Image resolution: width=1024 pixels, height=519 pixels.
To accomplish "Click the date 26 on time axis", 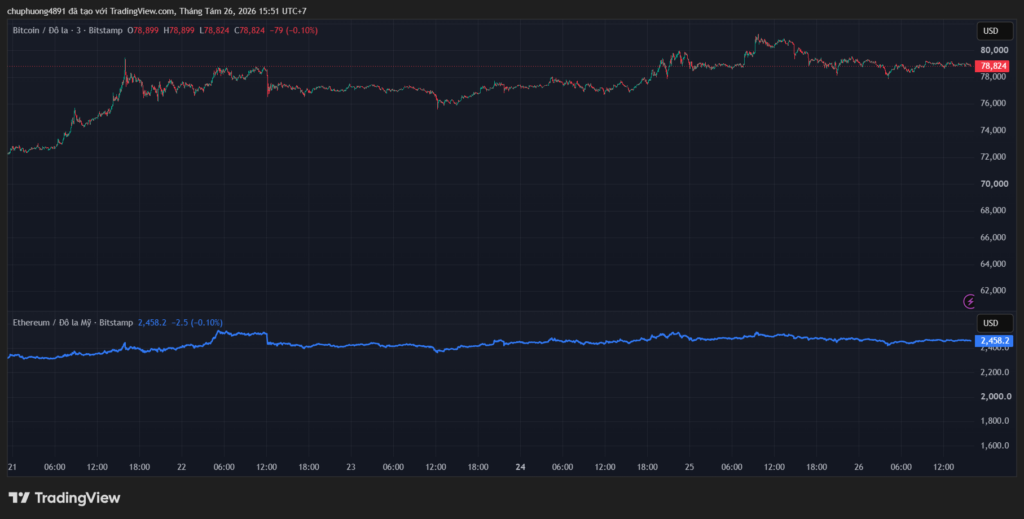I will [x=859, y=467].
